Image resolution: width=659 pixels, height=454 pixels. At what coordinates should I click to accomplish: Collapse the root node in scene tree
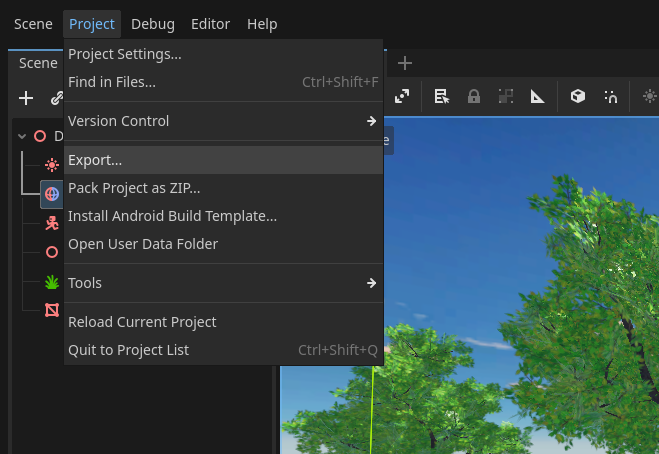pos(22,136)
